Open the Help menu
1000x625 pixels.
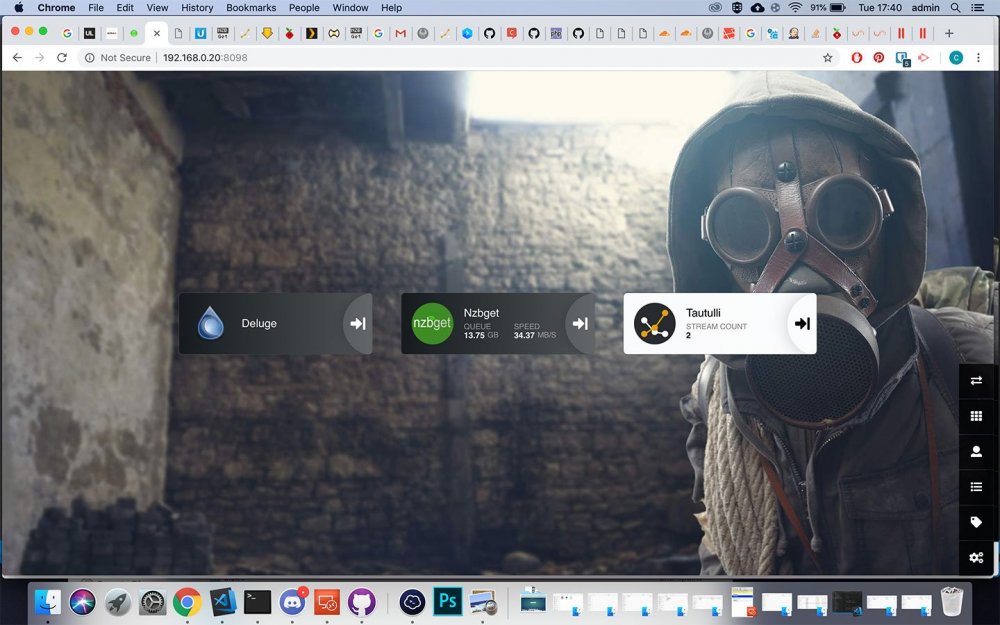pyautogui.click(x=392, y=8)
